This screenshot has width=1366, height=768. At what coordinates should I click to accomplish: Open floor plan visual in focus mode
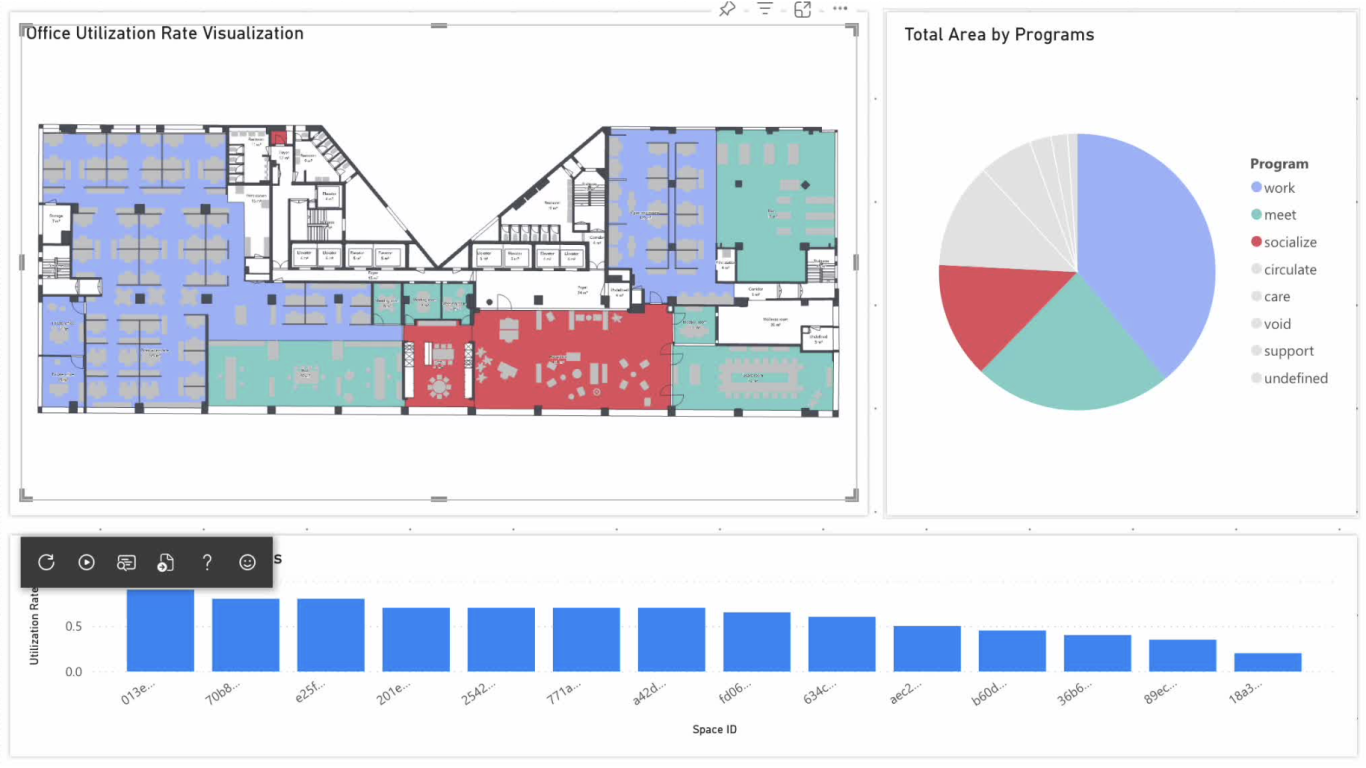pos(802,9)
